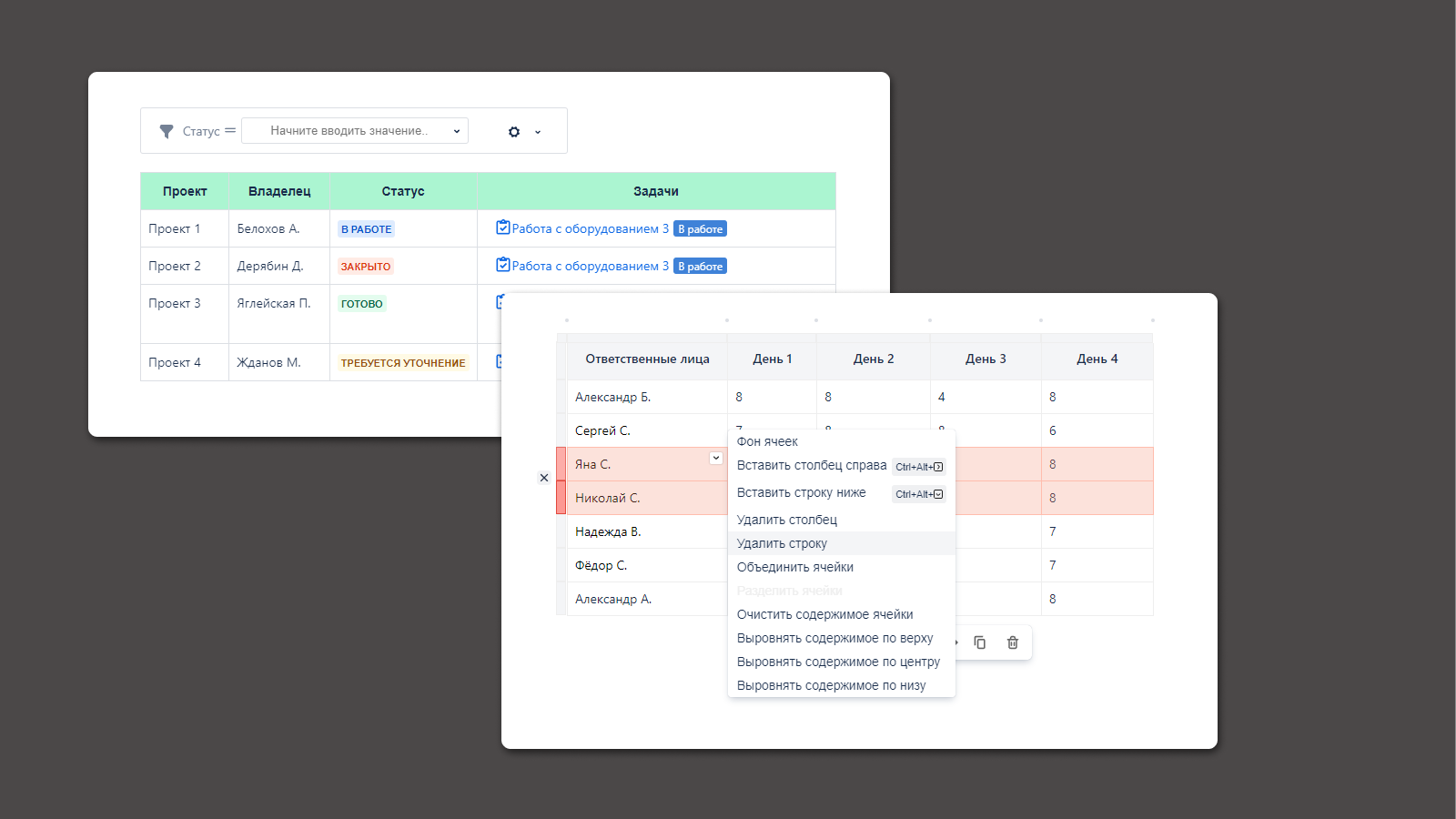Click the X delete rows button
The image size is (1456, 819).
[544, 478]
